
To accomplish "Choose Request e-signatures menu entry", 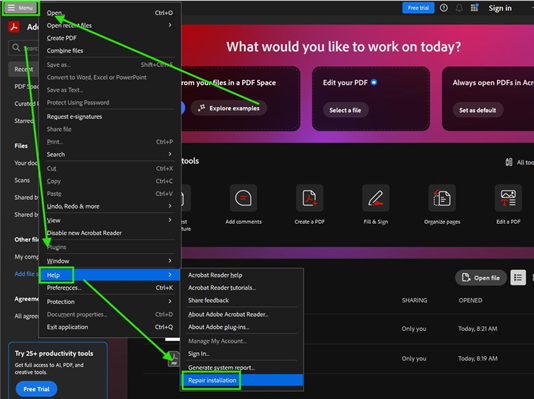I will [x=110, y=116].
